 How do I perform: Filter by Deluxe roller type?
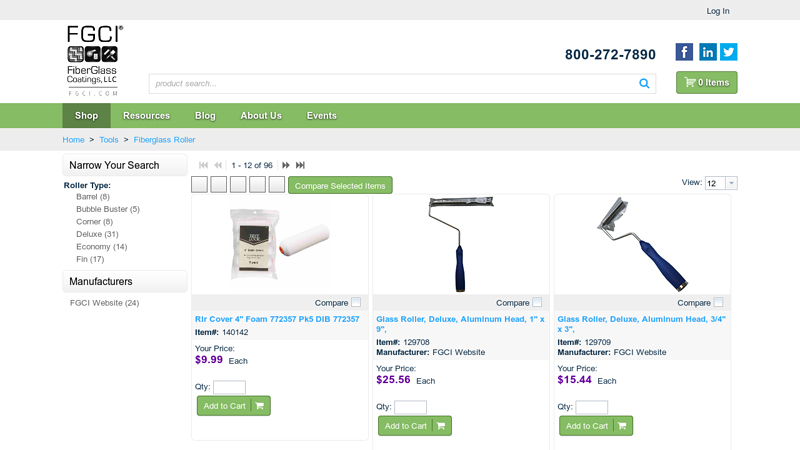coord(97,234)
